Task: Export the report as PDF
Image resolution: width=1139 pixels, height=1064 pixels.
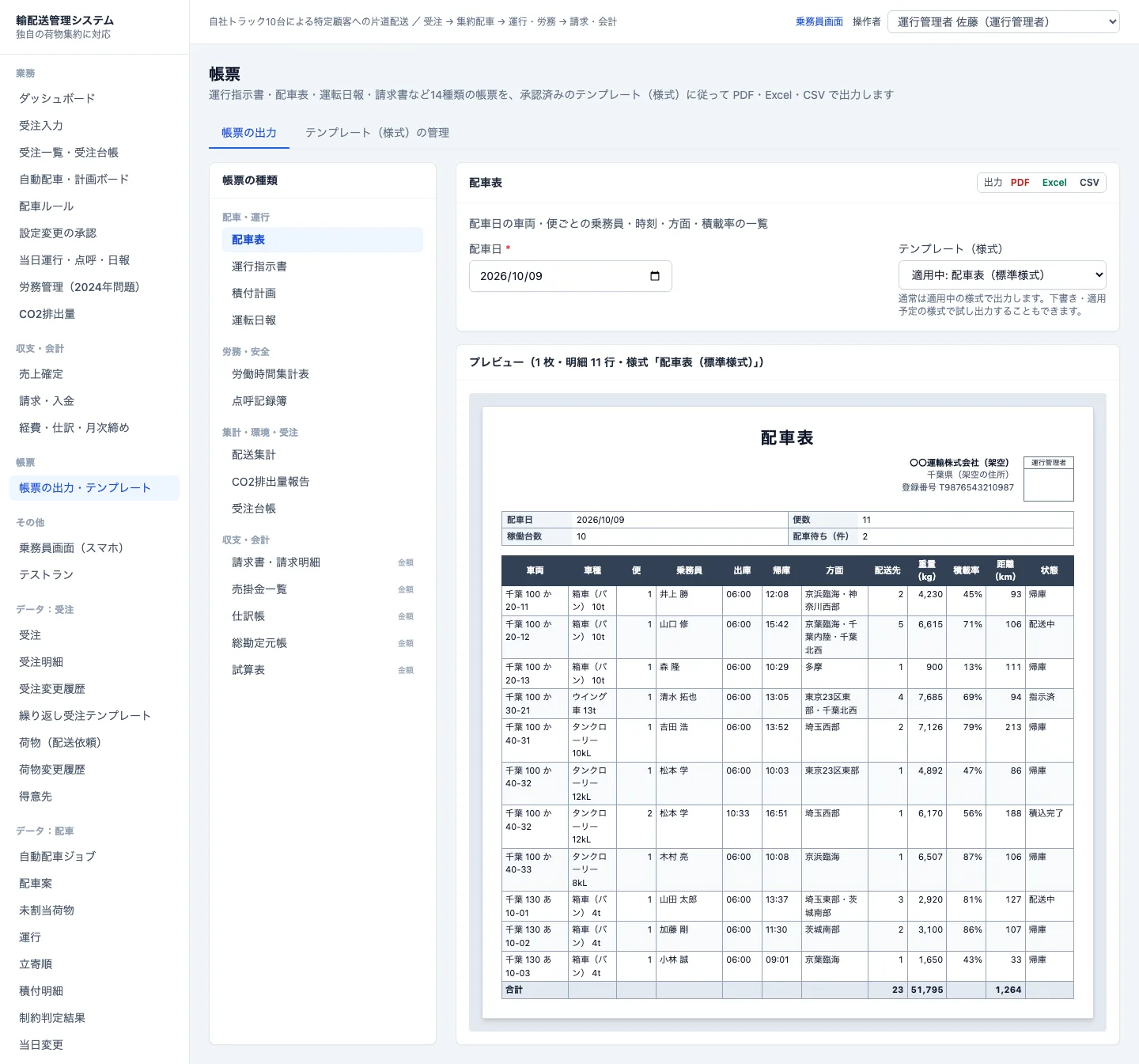Action: (x=1020, y=183)
